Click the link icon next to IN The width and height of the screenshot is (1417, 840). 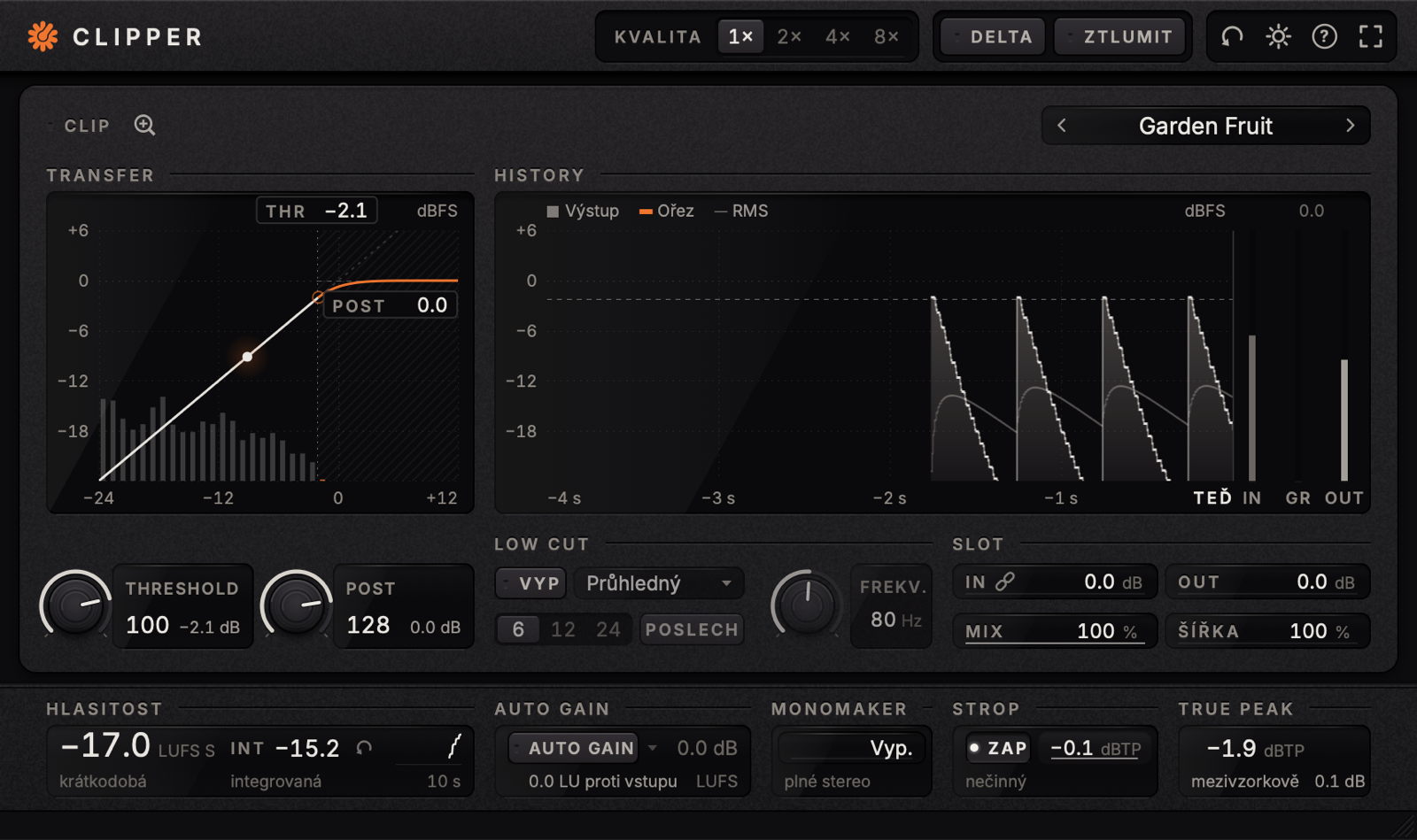tap(1005, 582)
